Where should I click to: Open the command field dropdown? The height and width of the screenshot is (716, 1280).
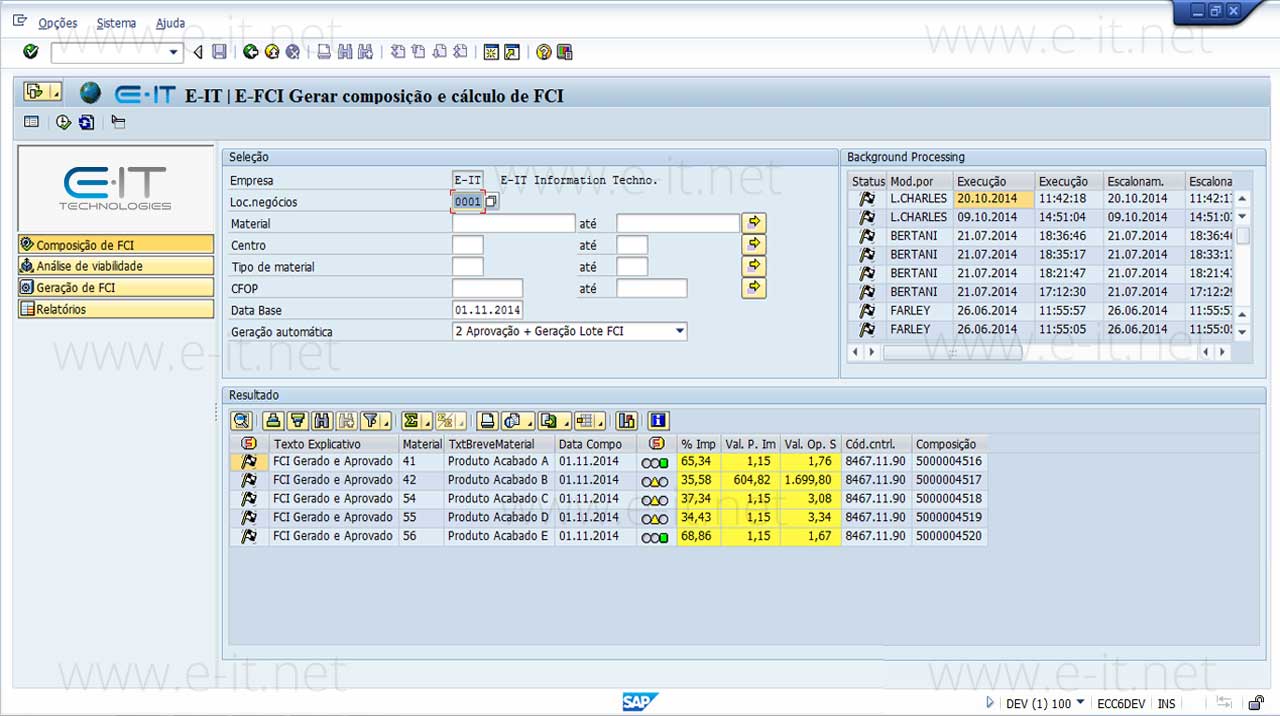pos(174,52)
